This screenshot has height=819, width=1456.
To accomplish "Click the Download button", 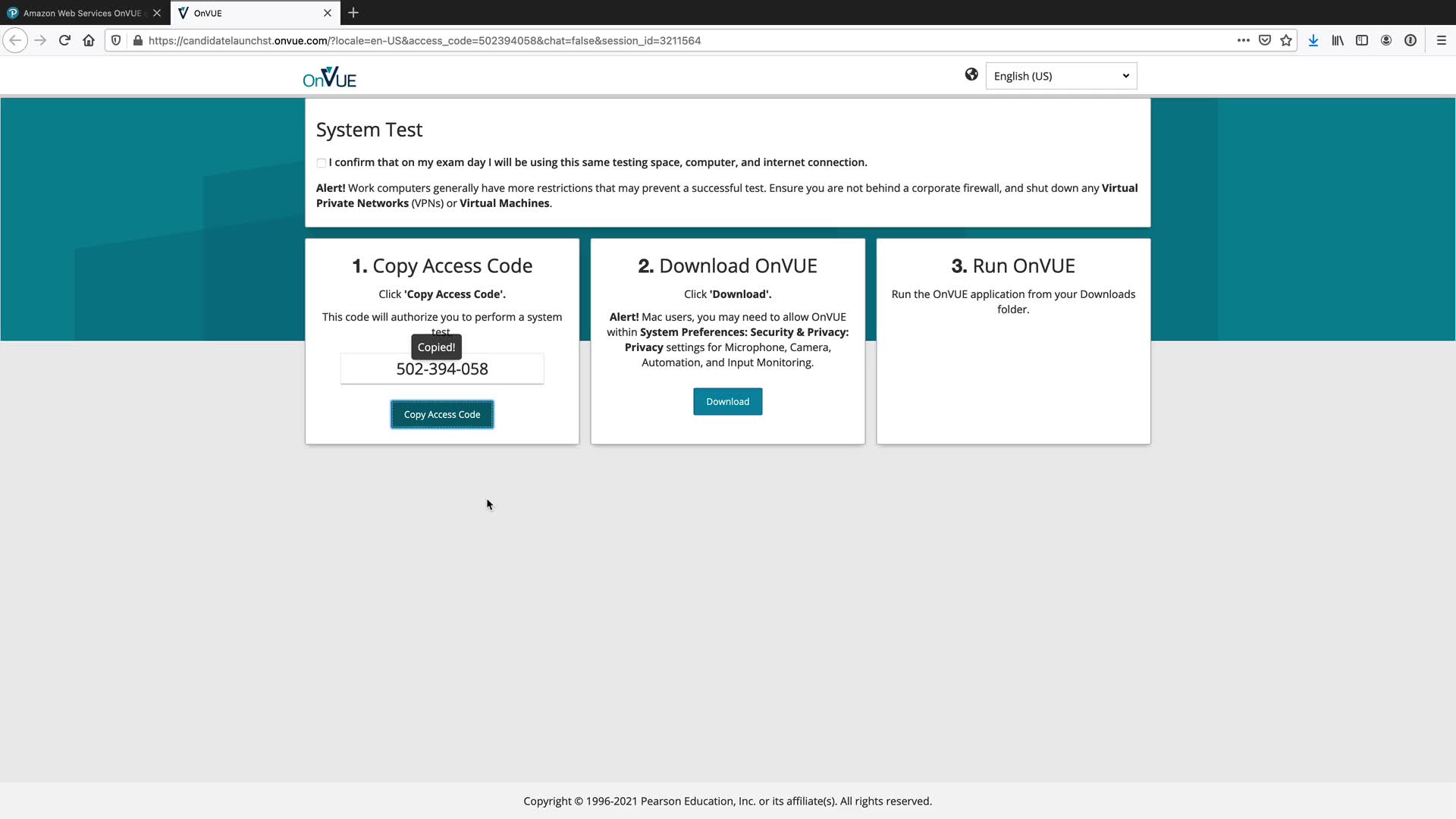I will tap(727, 402).
